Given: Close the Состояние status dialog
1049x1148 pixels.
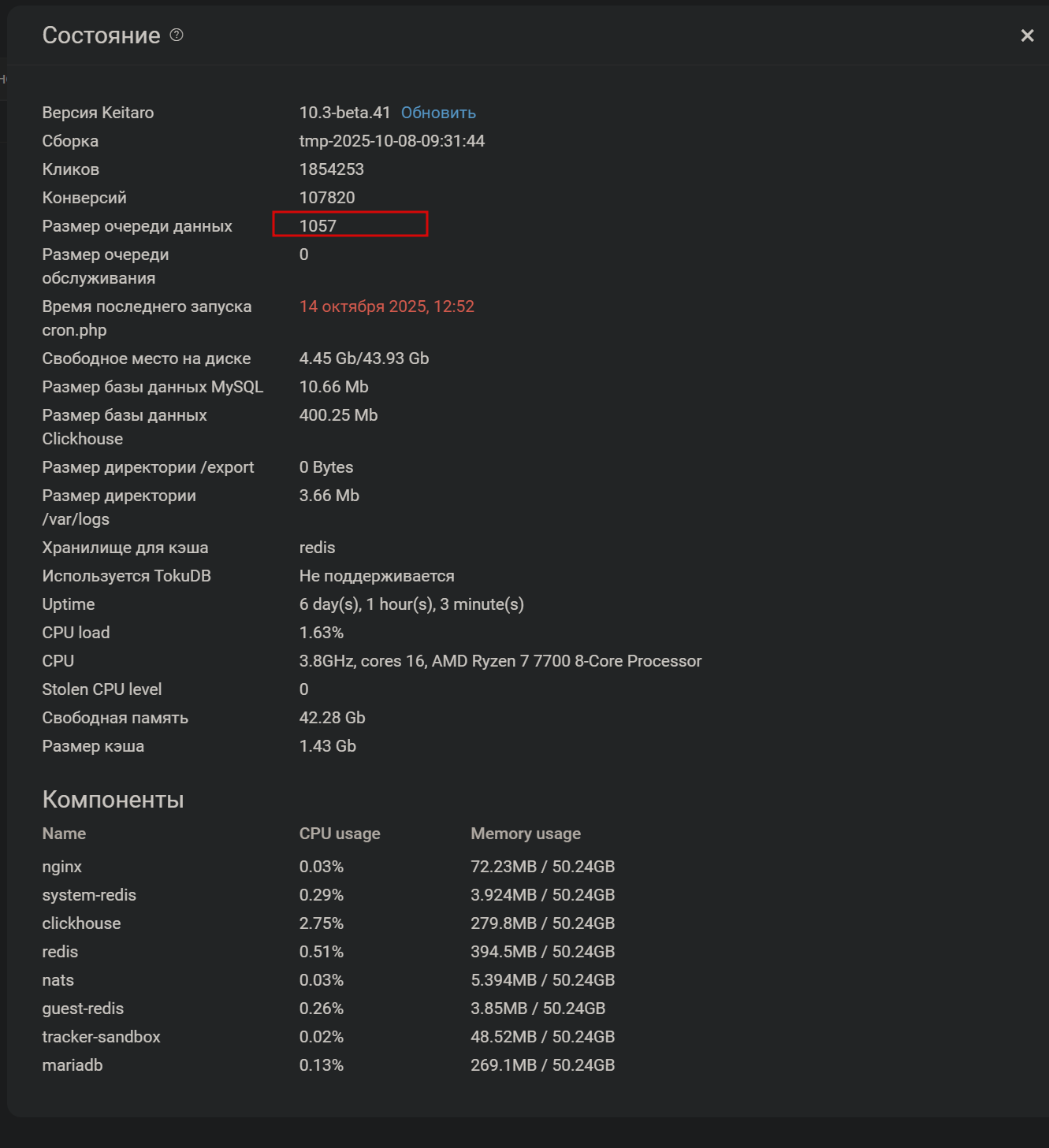Looking at the screenshot, I should coord(1027,35).
